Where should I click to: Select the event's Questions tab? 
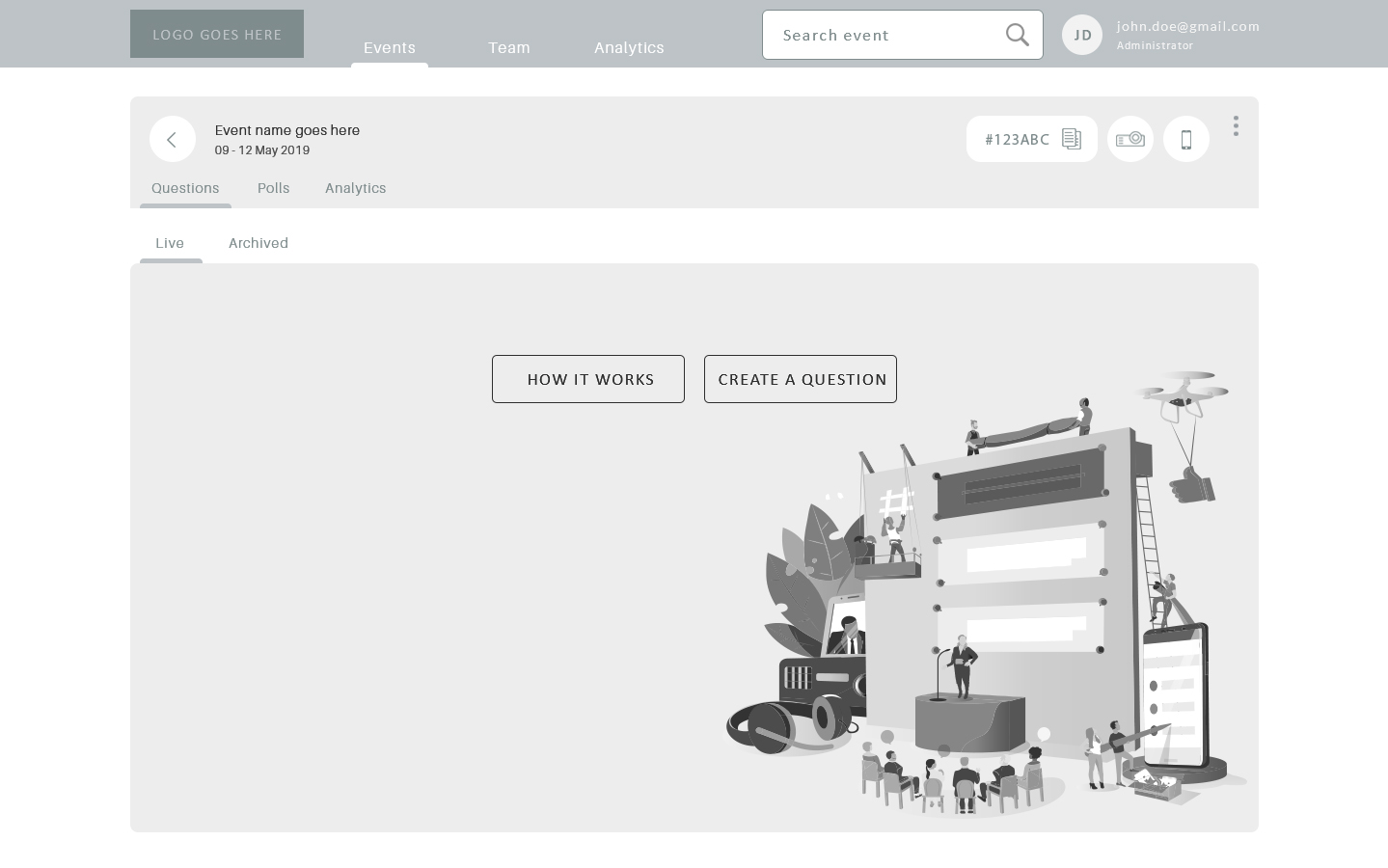point(185,188)
